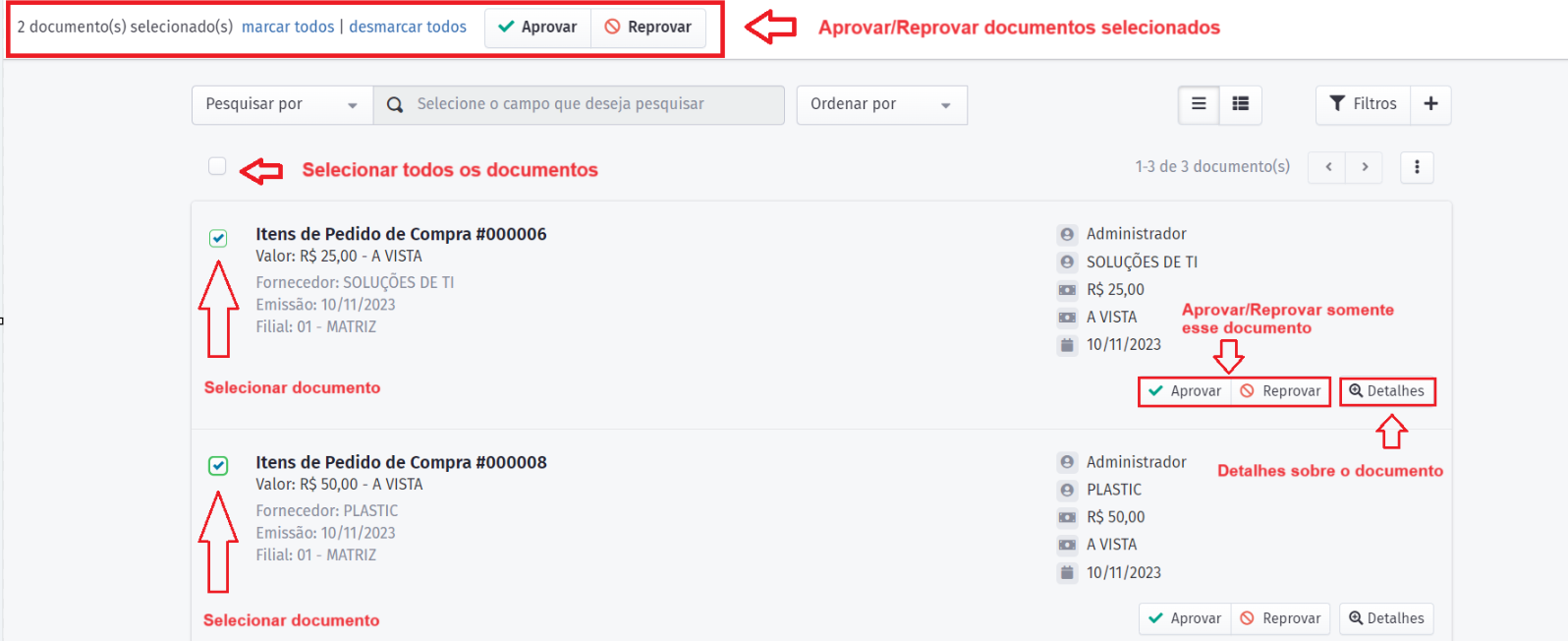The height and width of the screenshot is (641, 1568).
Task: Open Detalhes for order #000006
Action: pos(1386,391)
